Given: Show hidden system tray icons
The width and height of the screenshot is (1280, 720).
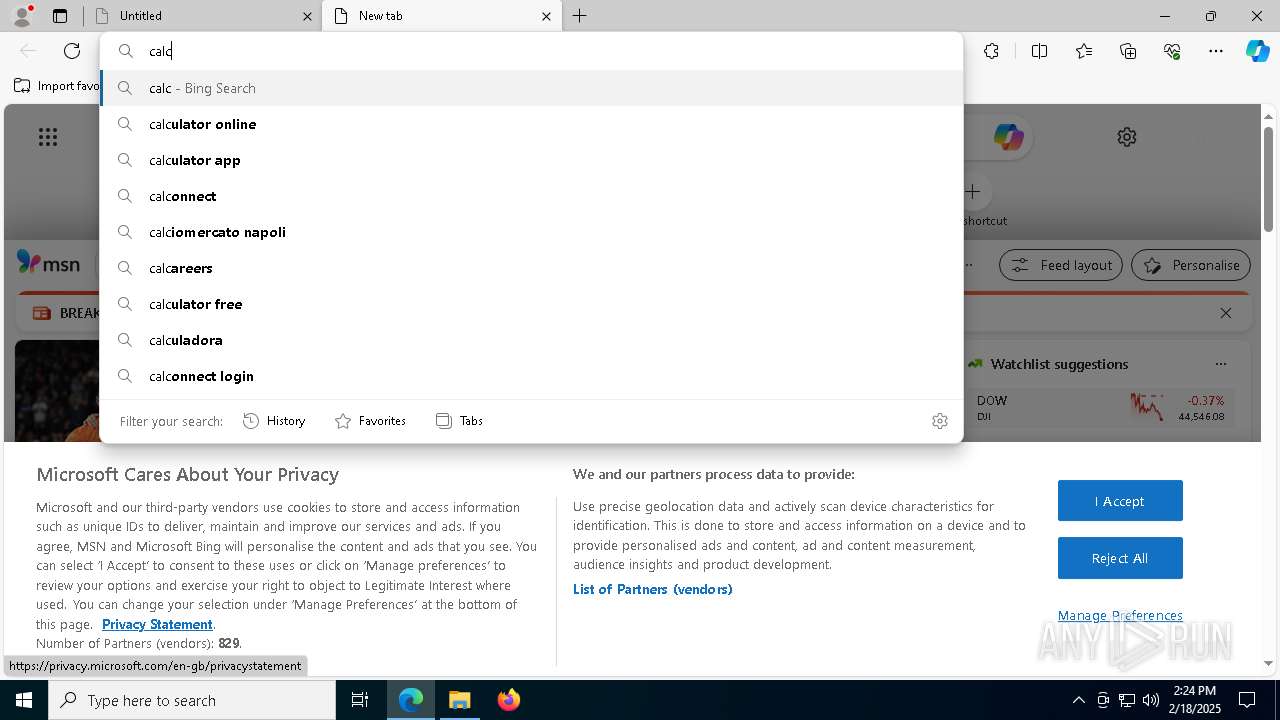Looking at the screenshot, I should pos(1078,700).
